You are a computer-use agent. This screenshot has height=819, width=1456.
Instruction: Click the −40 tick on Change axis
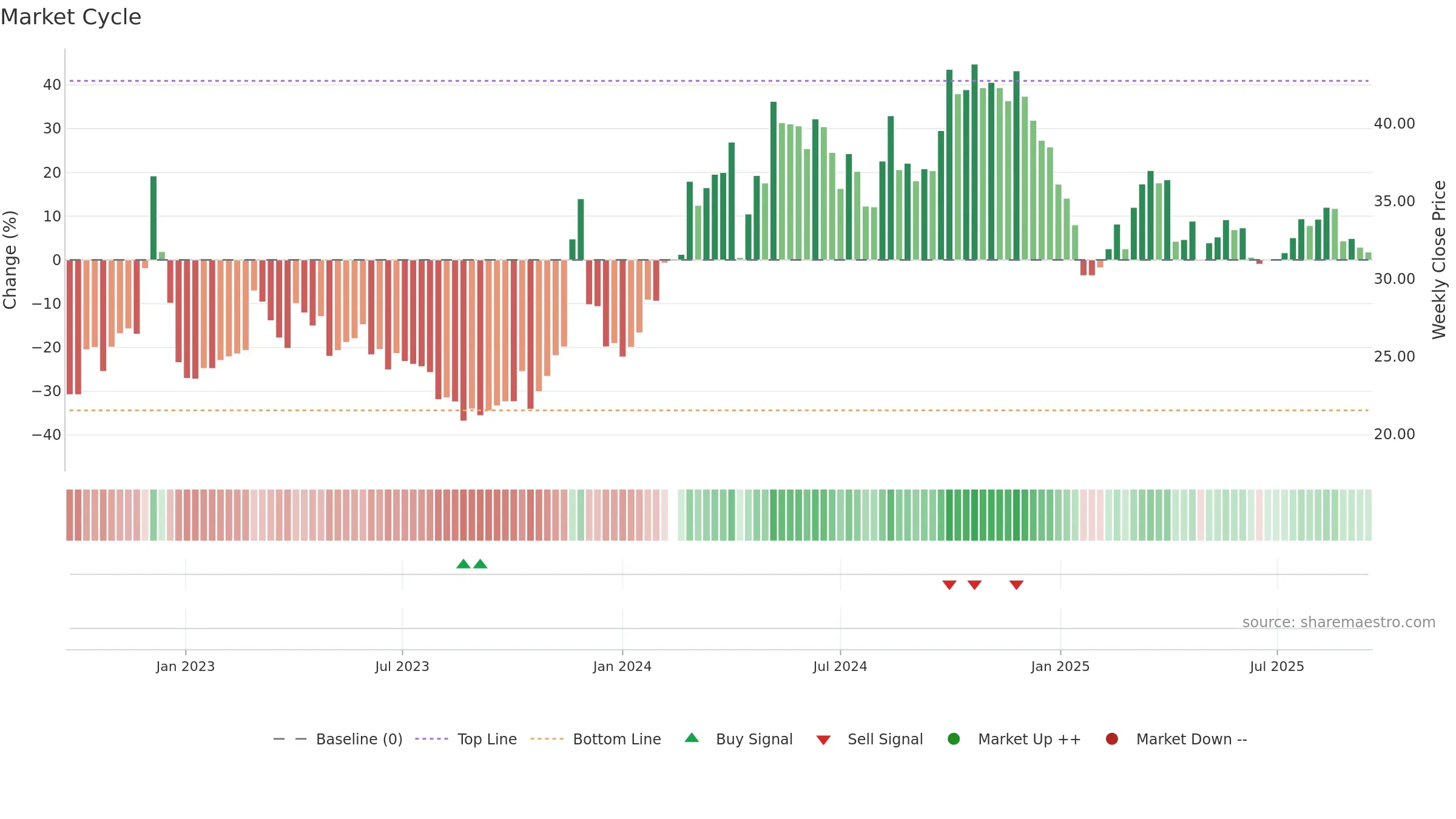pyautogui.click(x=47, y=435)
